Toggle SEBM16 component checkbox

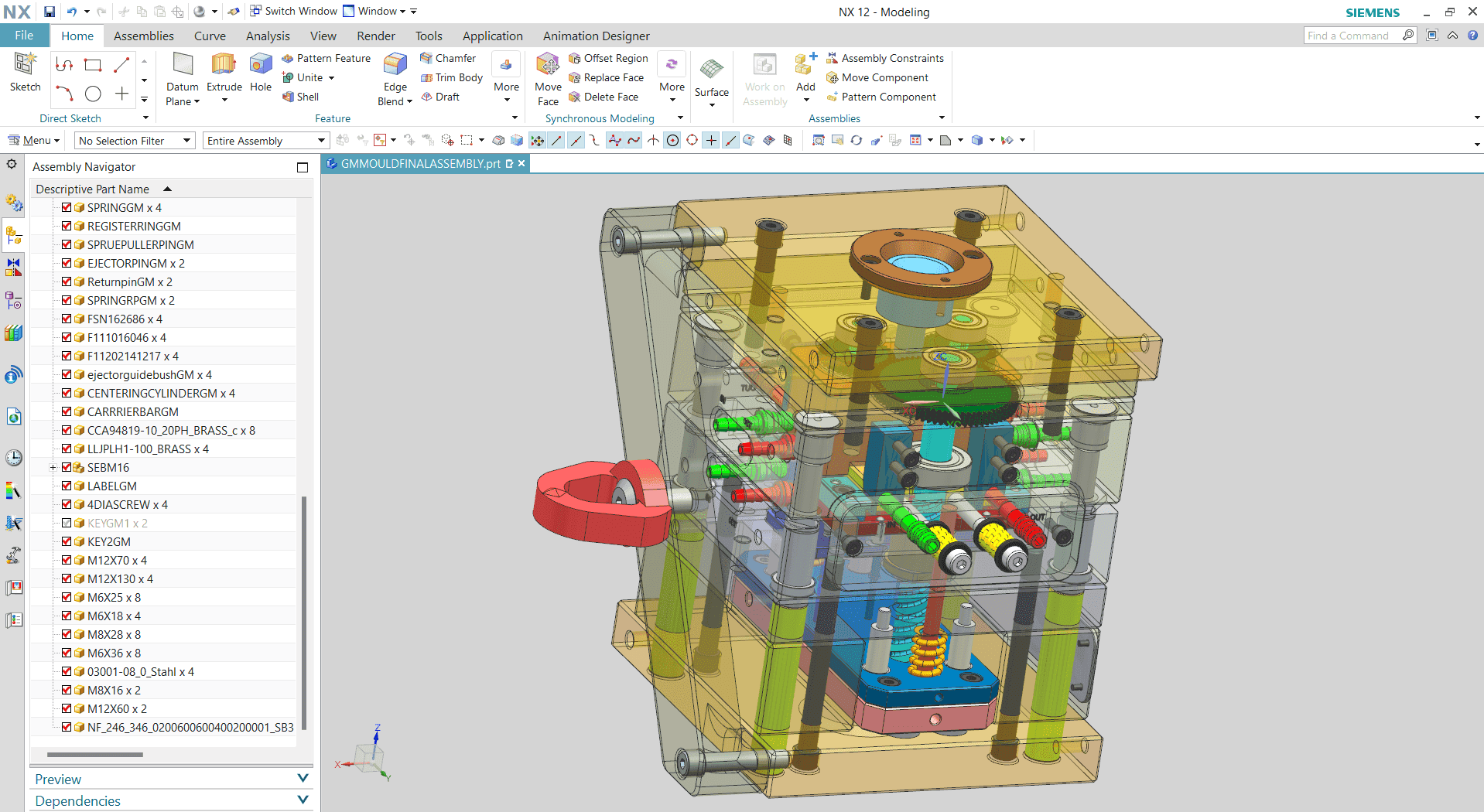(67, 467)
